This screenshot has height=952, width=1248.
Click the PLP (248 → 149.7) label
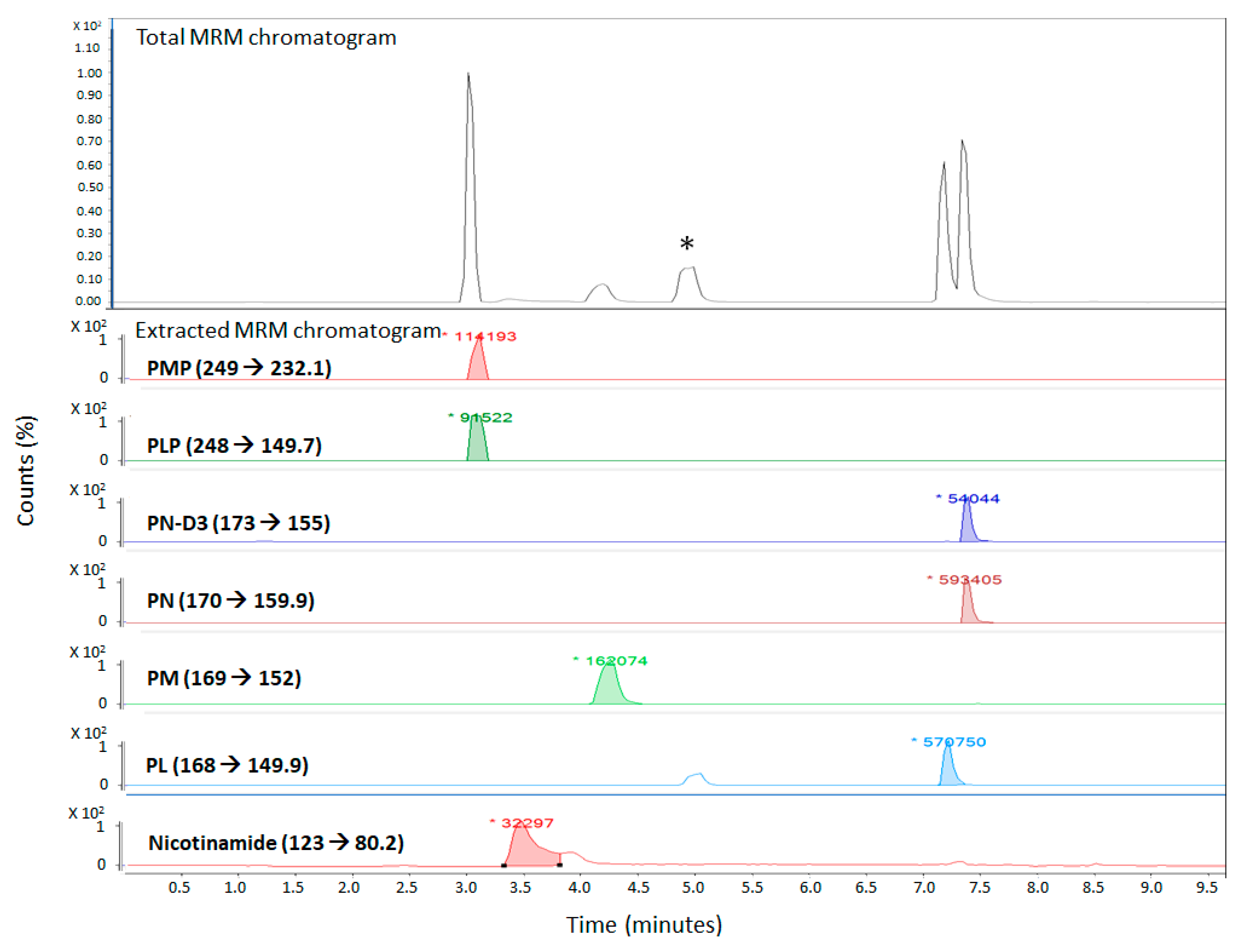click(234, 445)
